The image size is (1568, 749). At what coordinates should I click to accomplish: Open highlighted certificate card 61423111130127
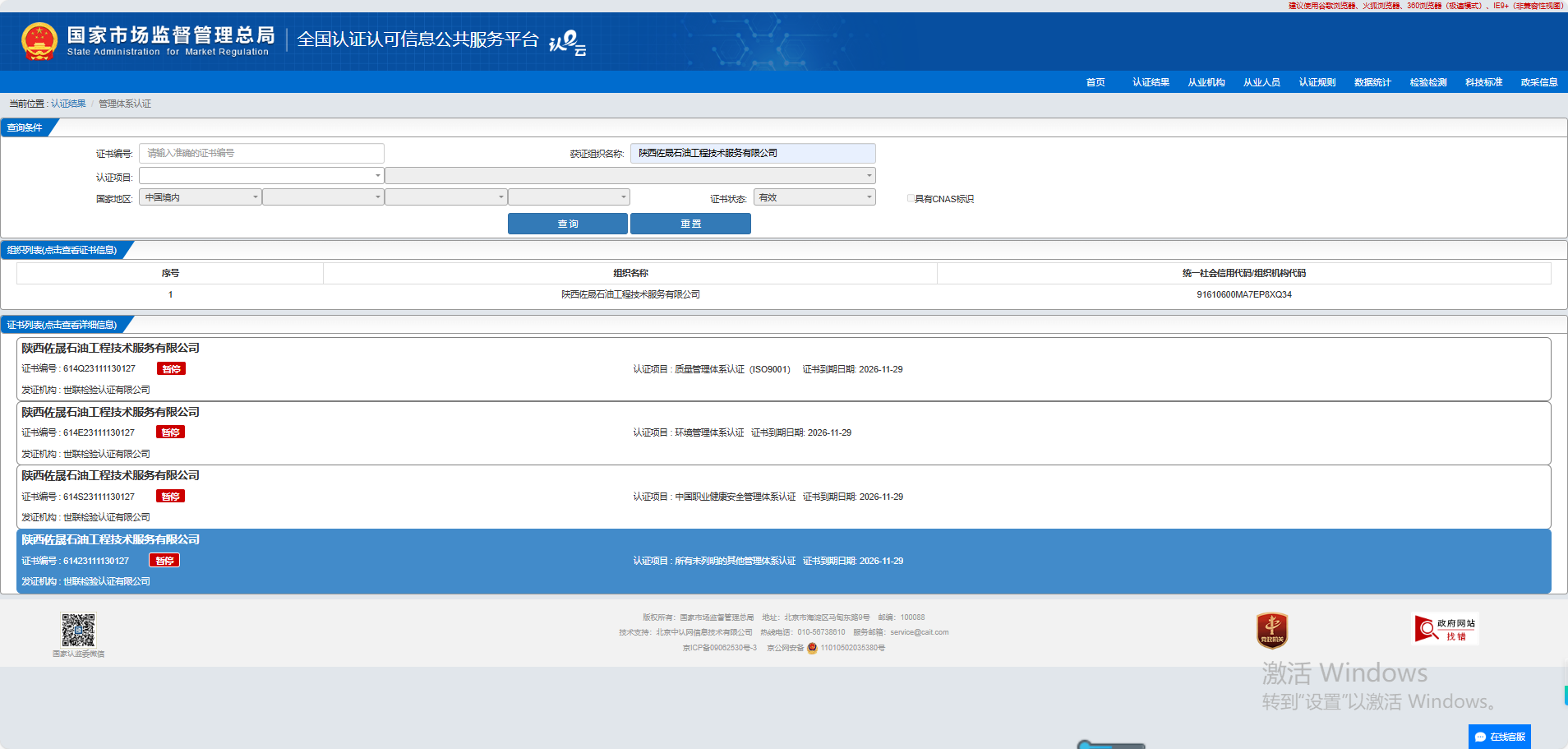pyautogui.click(x=784, y=561)
